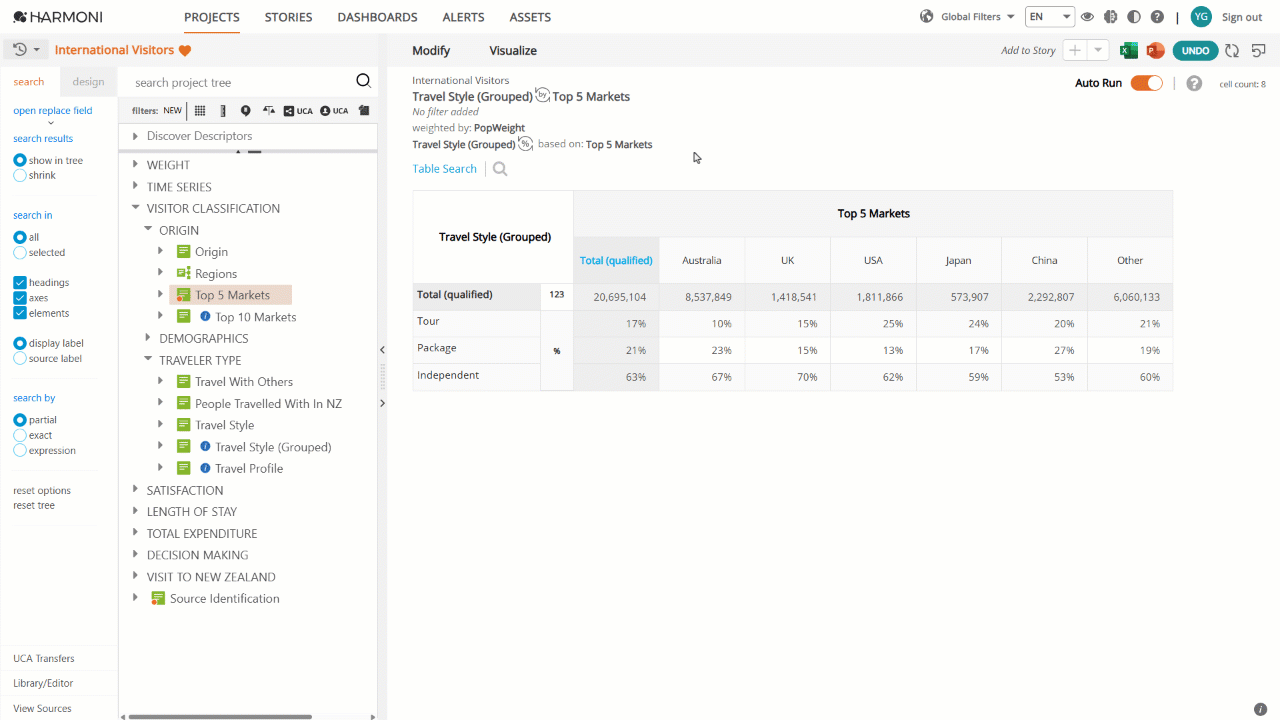Click the grid filter icon in filters bar
This screenshot has height=720, width=1280.
(200, 111)
